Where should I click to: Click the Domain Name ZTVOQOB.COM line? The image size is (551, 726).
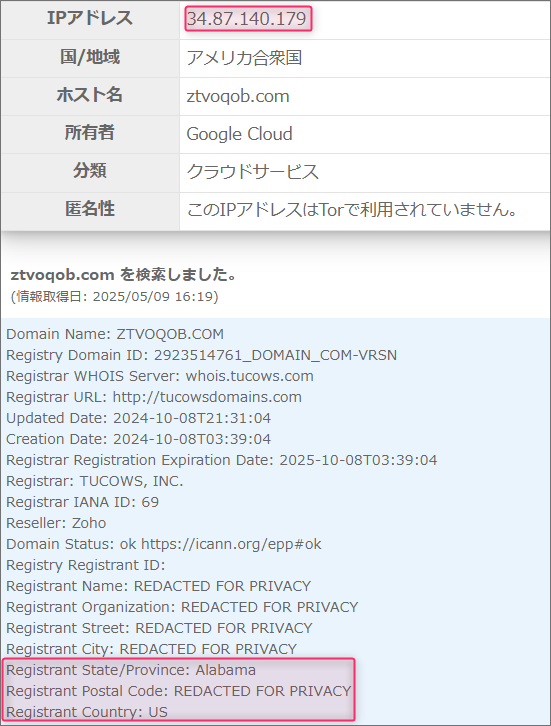[x=115, y=334]
